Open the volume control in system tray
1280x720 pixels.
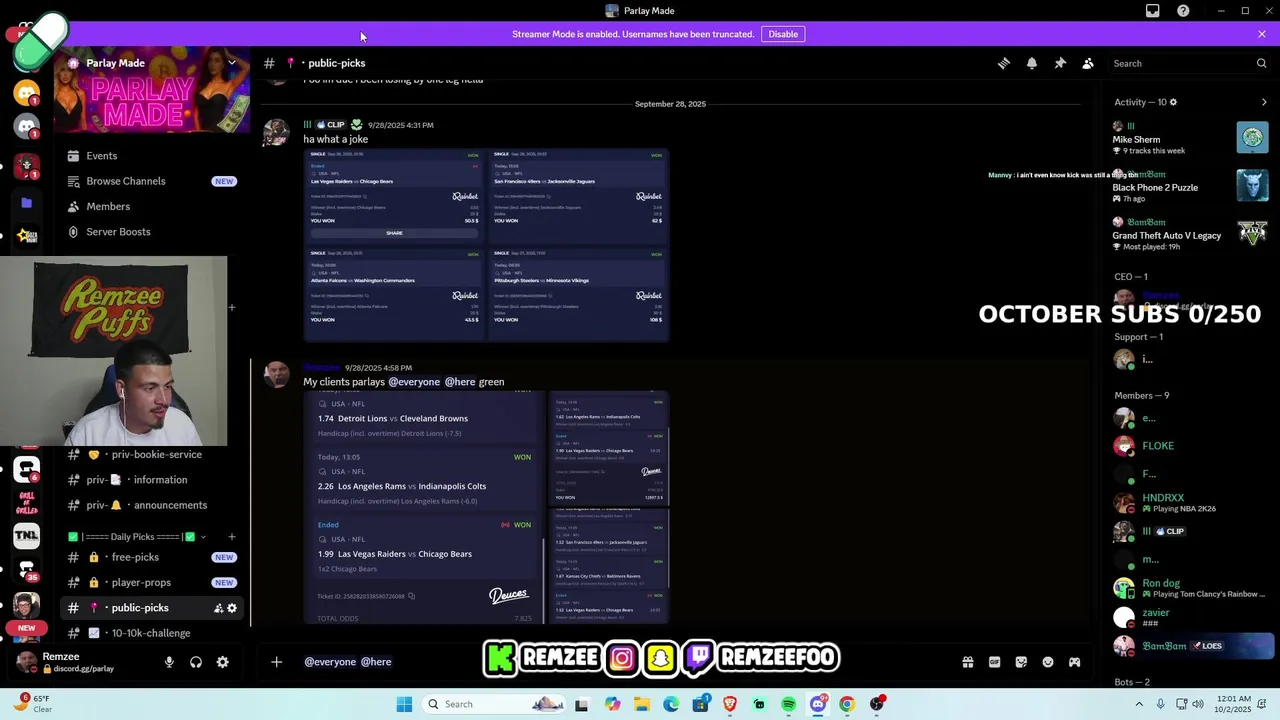(x=1198, y=704)
